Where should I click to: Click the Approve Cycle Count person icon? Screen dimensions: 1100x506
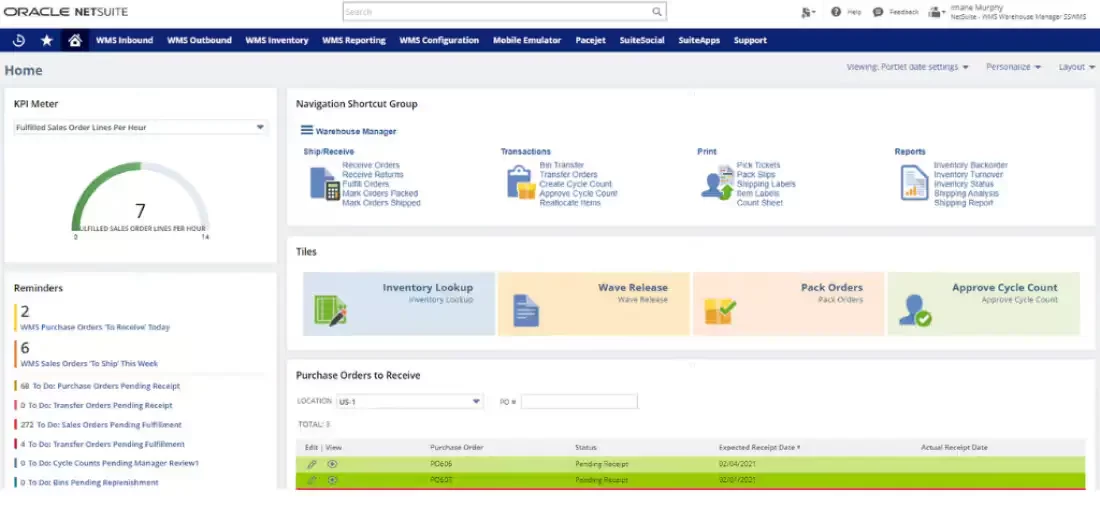tap(915, 310)
